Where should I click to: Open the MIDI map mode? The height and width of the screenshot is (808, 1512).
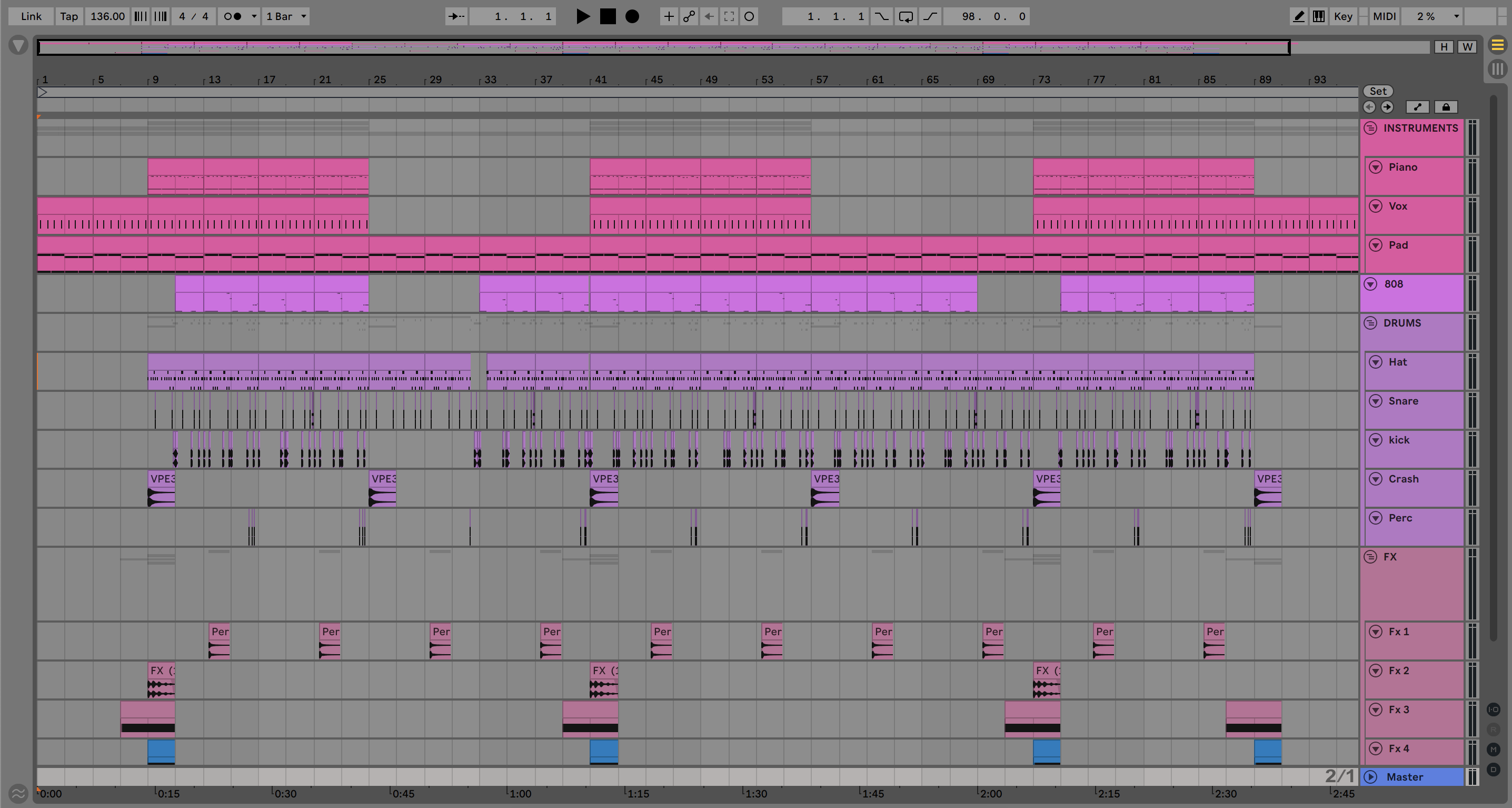click(x=1384, y=16)
